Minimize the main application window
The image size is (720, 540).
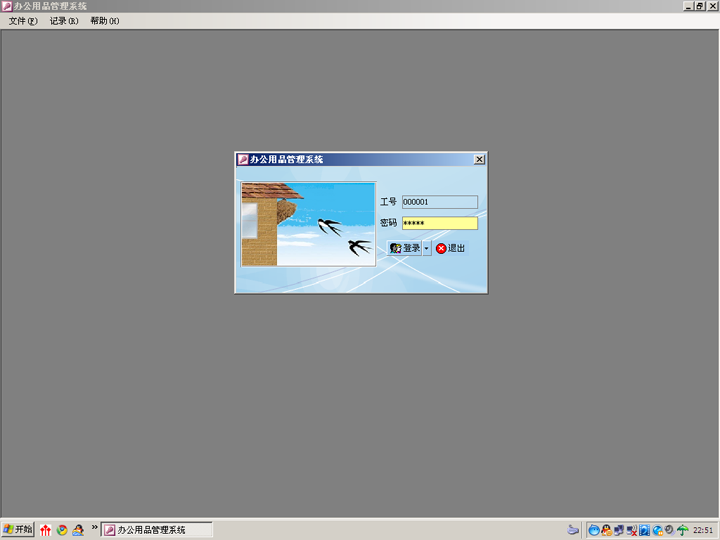688,6
